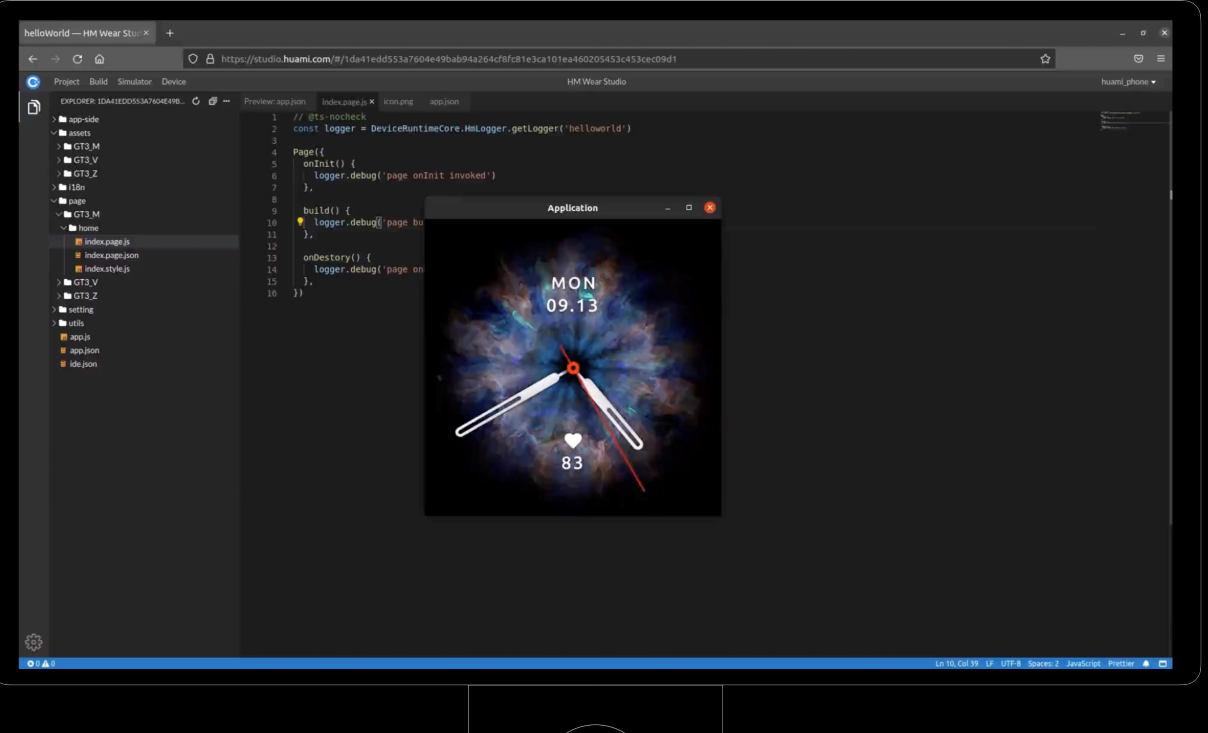Expand the utils folder
This screenshot has width=1208, height=733.
pyautogui.click(x=76, y=323)
